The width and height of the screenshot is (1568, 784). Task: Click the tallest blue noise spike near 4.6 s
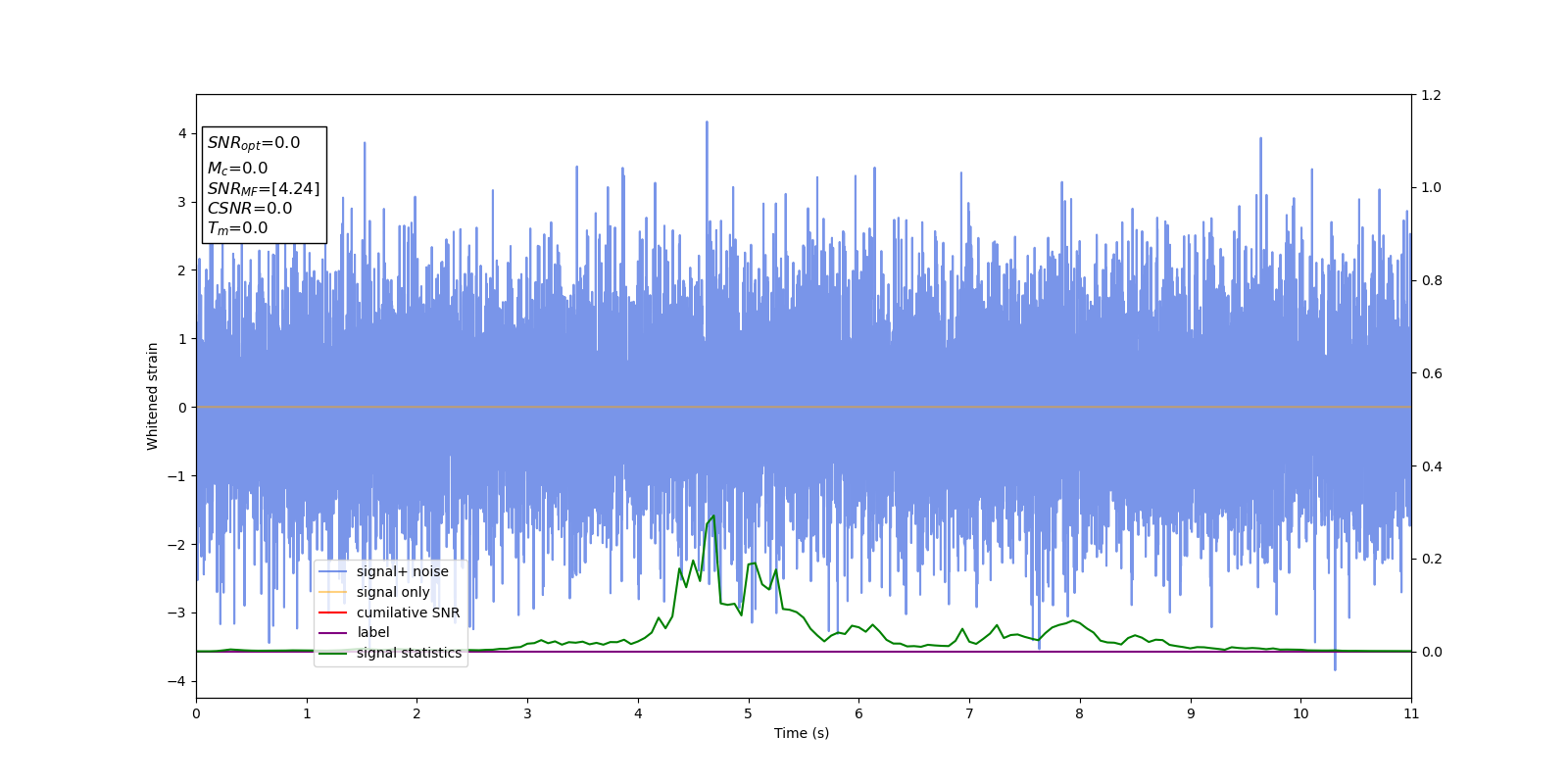click(x=707, y=122)
